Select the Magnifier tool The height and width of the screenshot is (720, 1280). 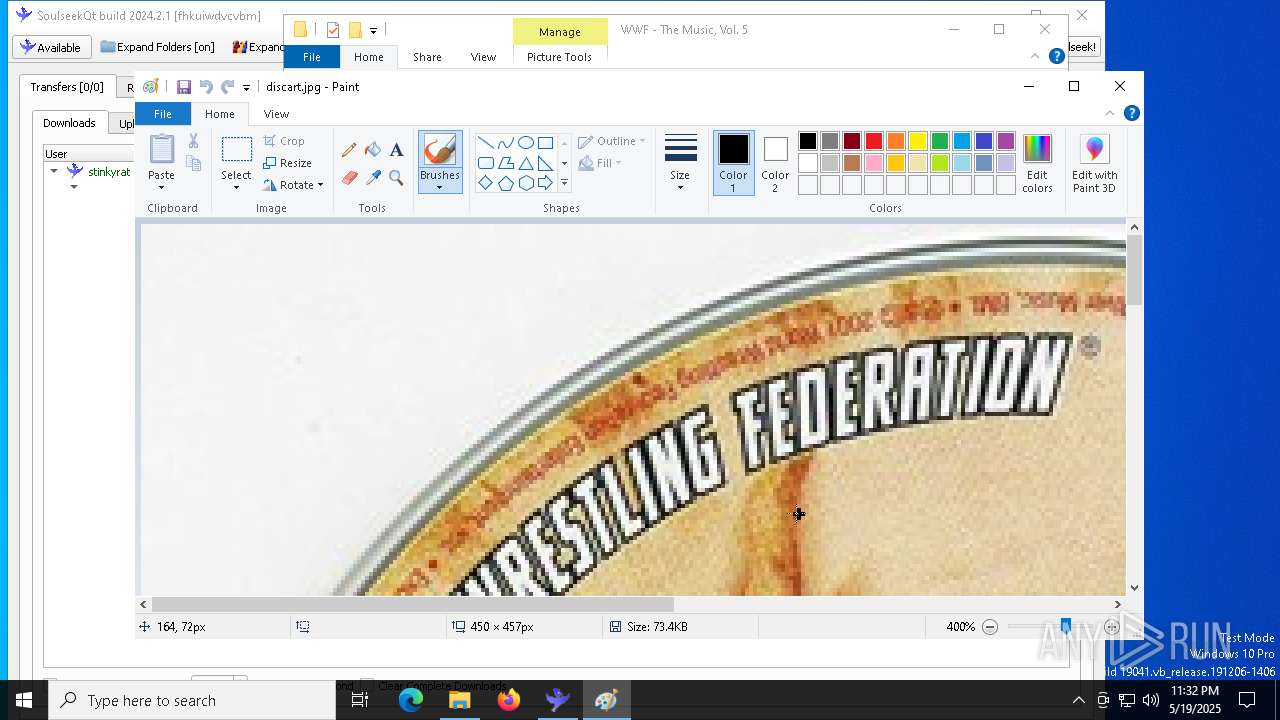[x=396, y=178]
